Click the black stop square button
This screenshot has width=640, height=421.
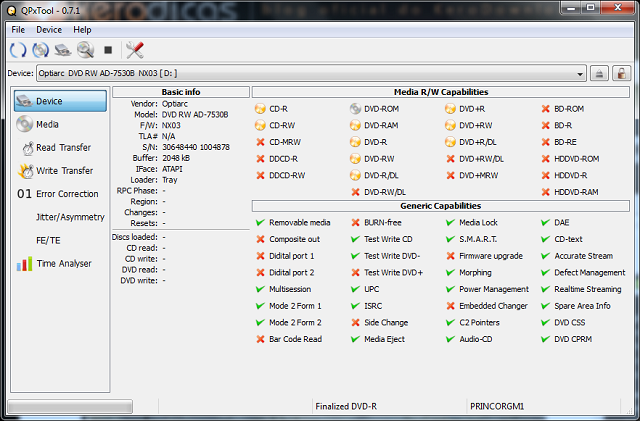click(108, 50)
